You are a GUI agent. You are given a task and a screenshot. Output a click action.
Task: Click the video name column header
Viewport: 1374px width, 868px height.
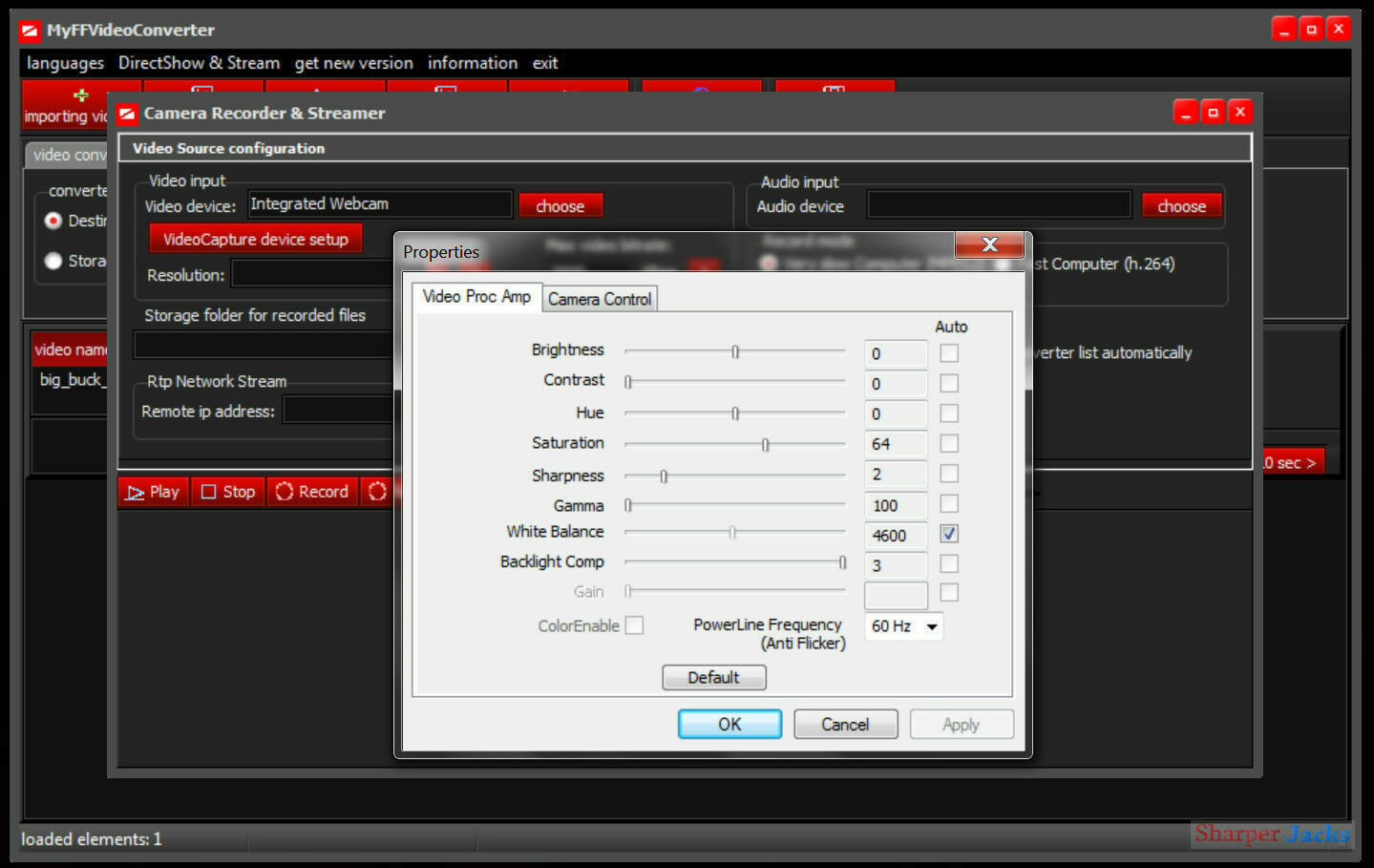click(71, 349)
